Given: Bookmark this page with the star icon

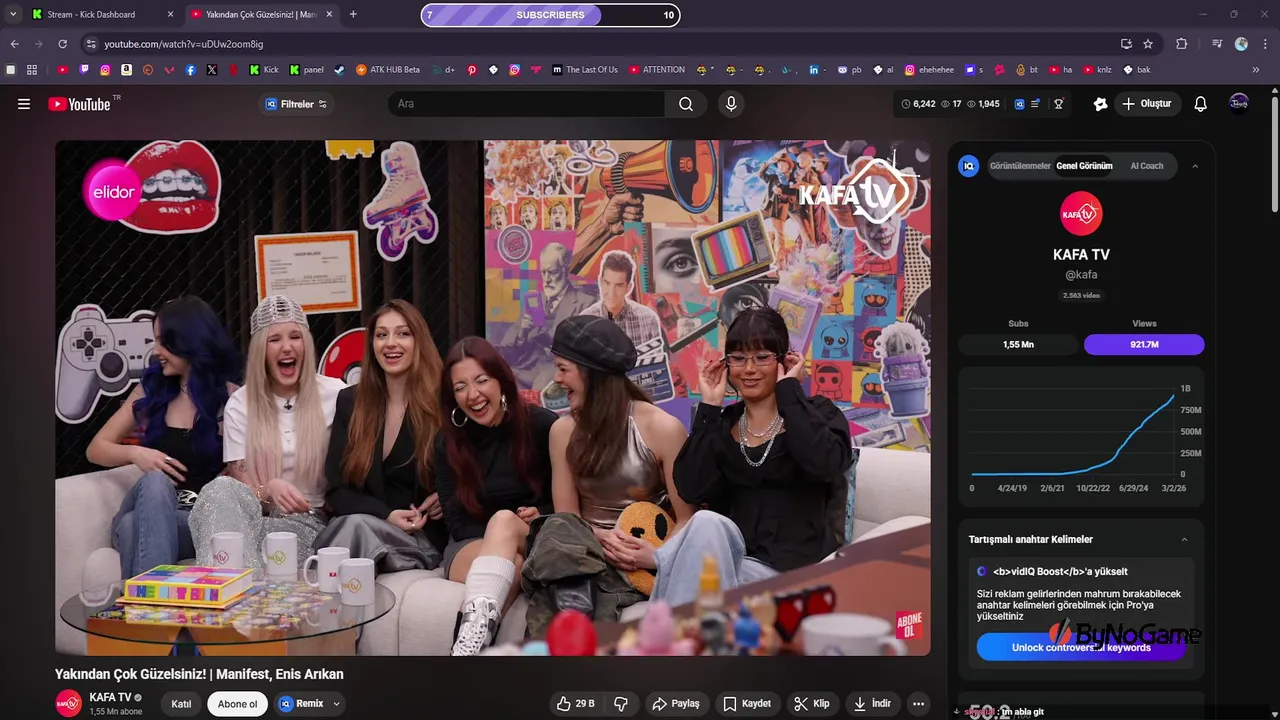Looking at the screenshot, I should point(1148,44).
